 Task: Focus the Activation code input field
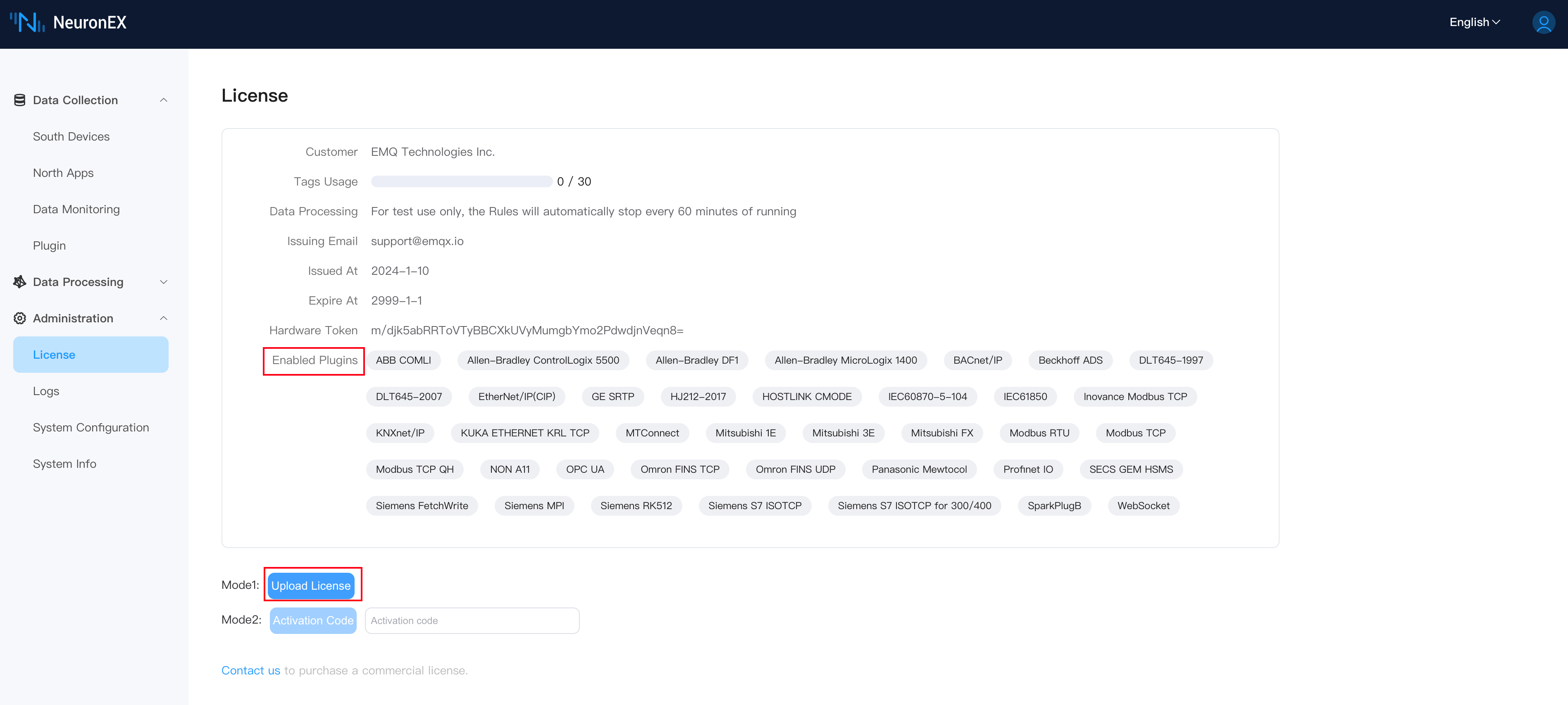pos(472,620)
